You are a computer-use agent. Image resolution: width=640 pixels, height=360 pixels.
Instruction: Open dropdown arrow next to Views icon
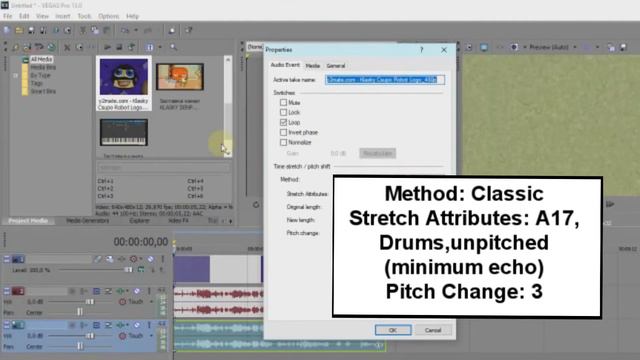pos(160,47)
